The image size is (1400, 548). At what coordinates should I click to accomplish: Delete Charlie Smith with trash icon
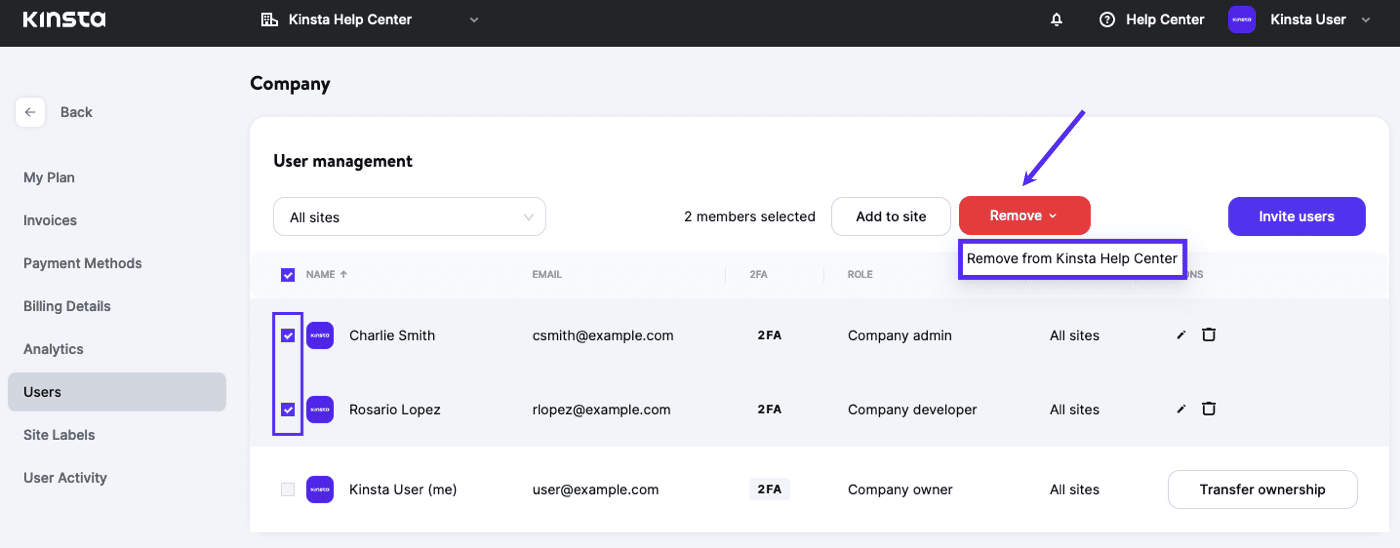click(x=1208, y=334)
